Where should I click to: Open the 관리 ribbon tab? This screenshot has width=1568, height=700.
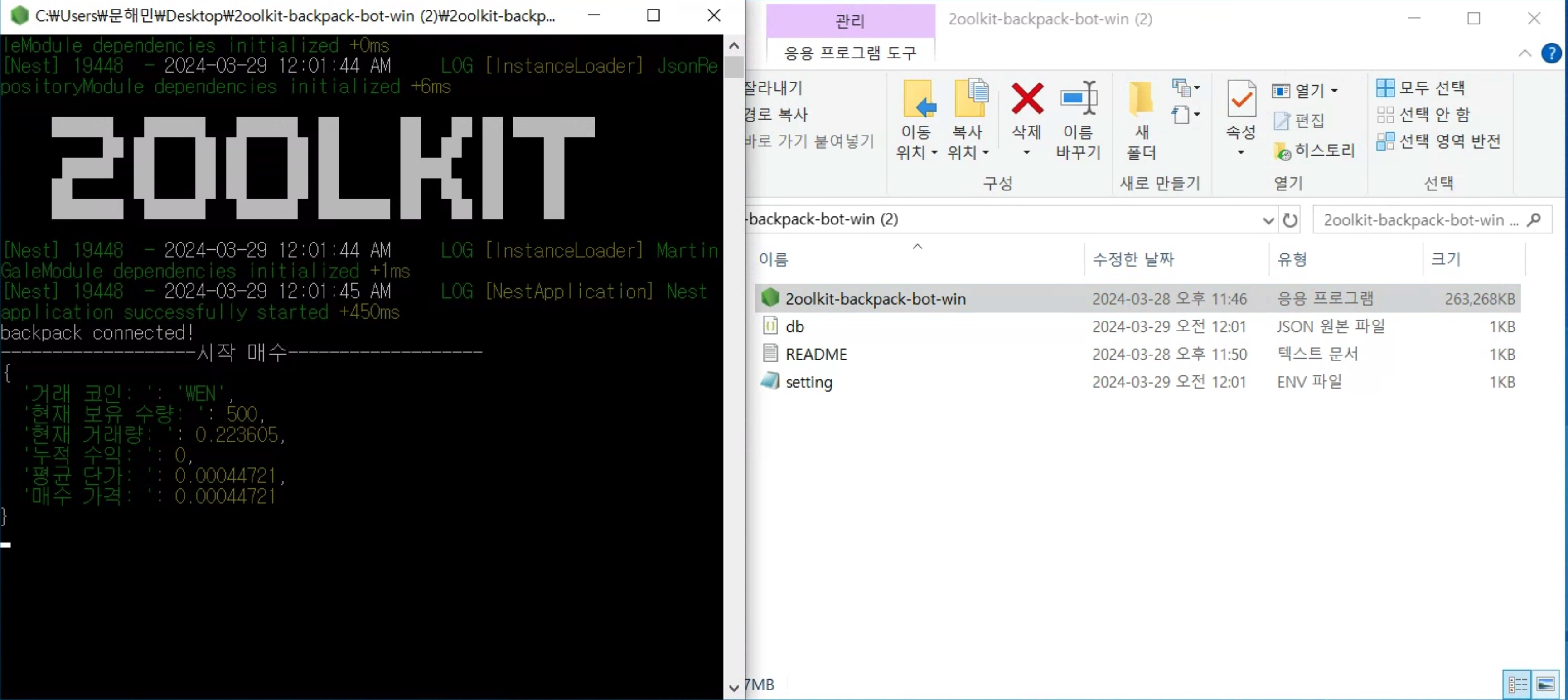point(850,21)
